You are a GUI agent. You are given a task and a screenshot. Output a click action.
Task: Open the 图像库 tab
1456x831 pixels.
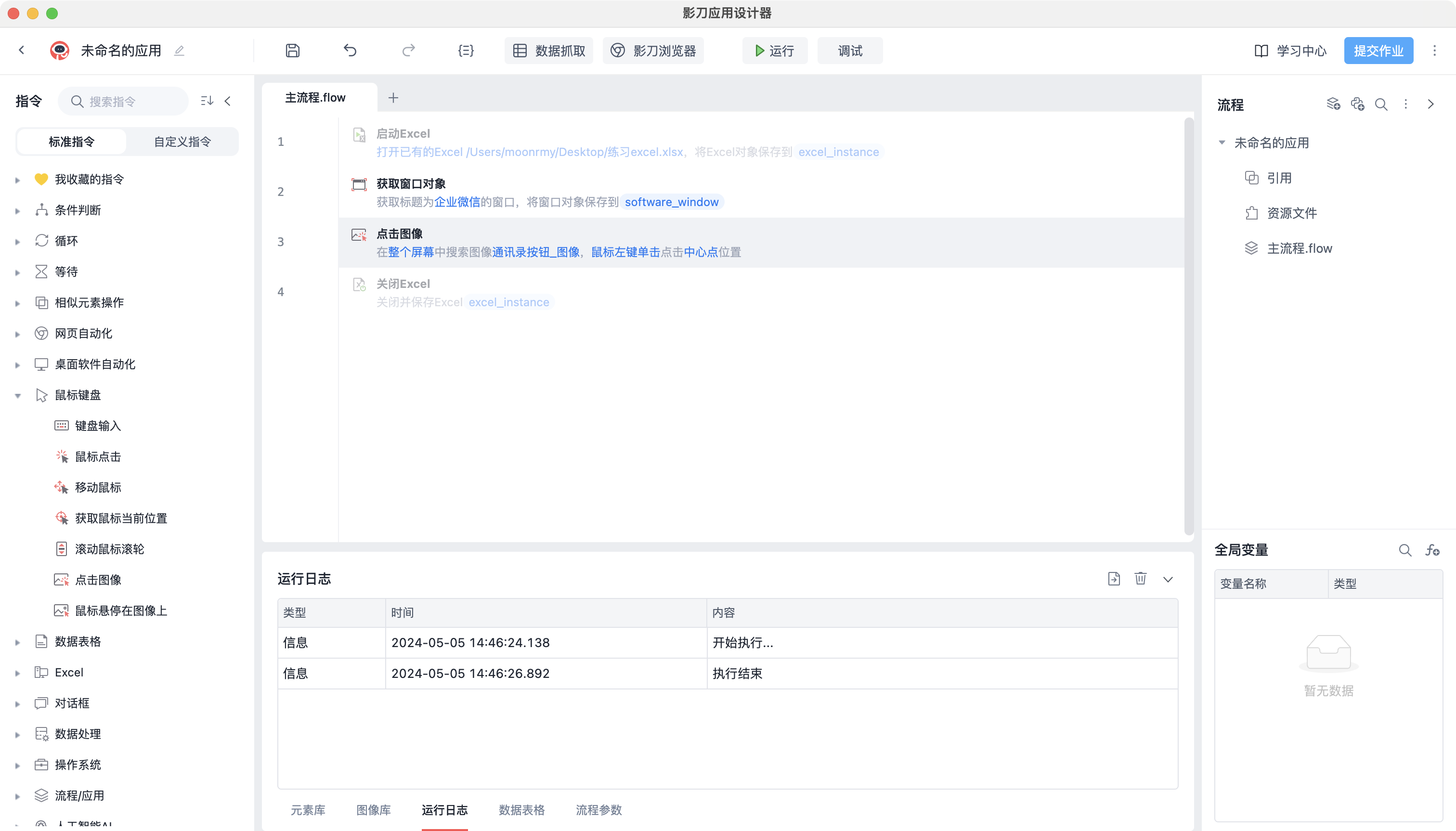pos(374,810)
